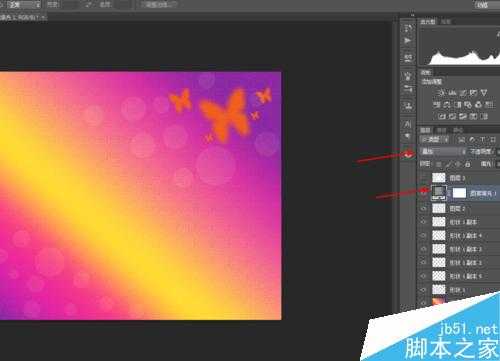Switch to the Histogram panel tab
Image resolution: width=500 pixels, height=361 pixels.
(x=428, y=22)
